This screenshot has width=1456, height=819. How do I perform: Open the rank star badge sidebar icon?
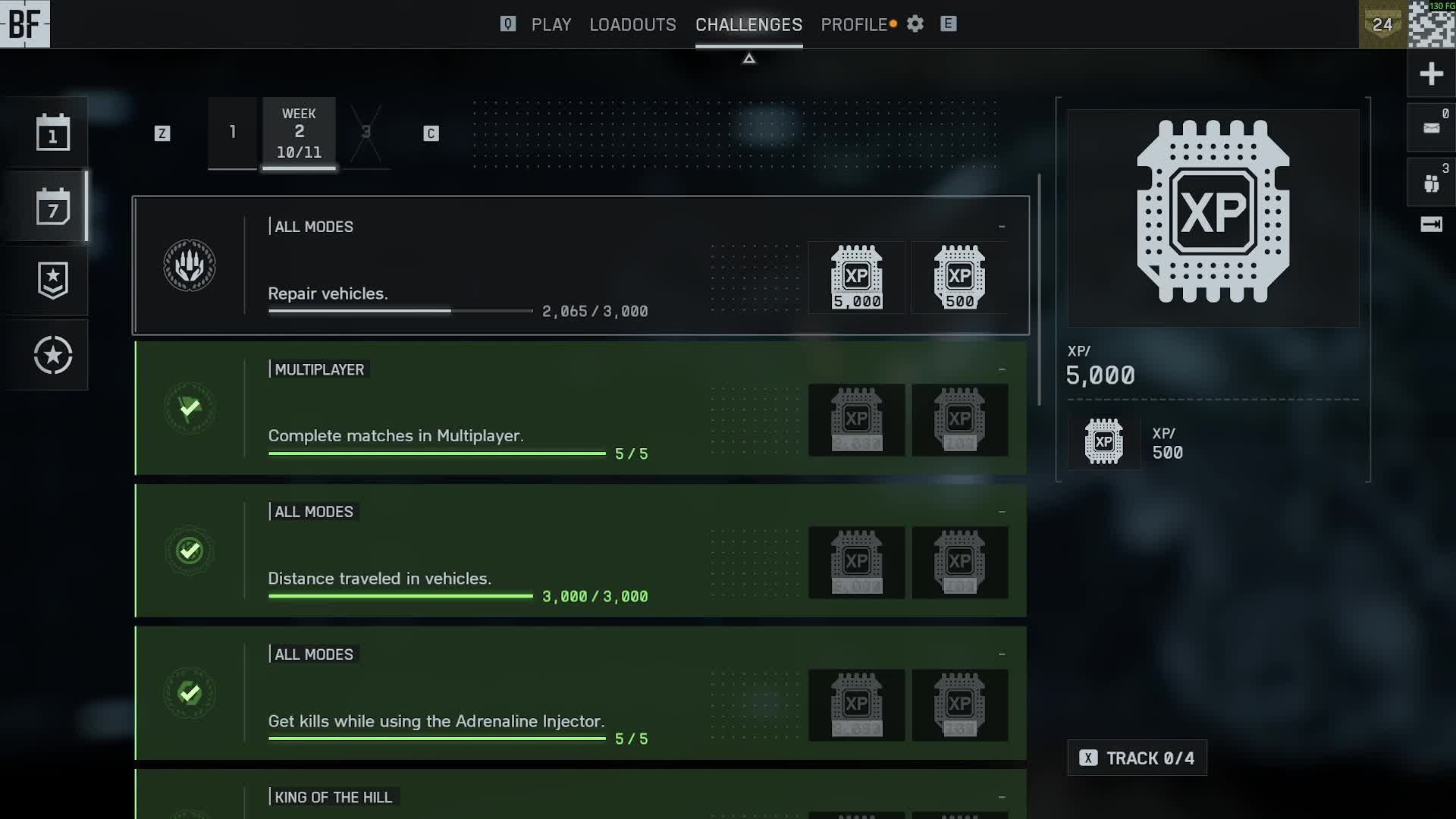tap(52, 280)
